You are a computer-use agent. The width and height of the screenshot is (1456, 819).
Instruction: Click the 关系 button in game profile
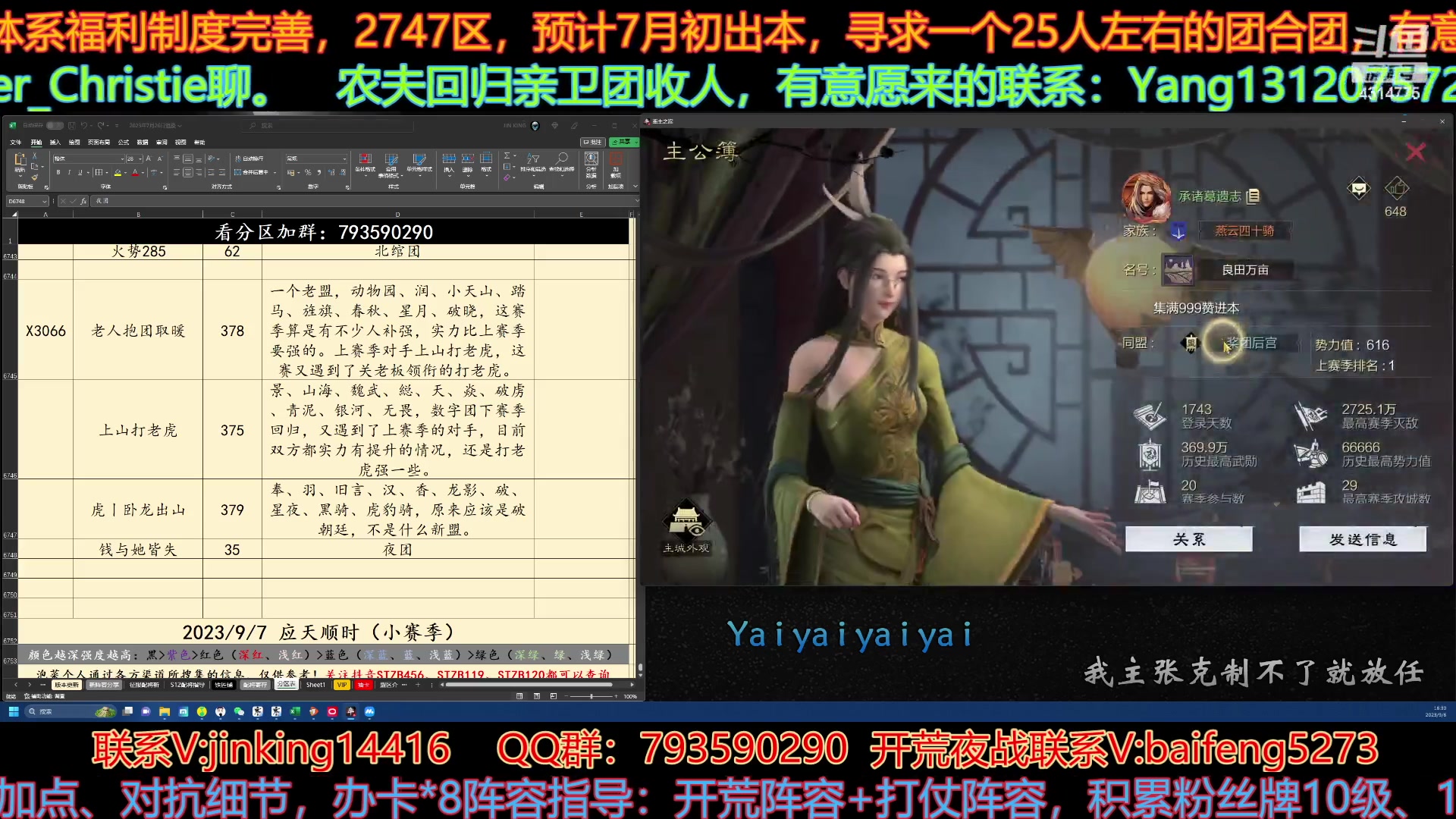1188,539
